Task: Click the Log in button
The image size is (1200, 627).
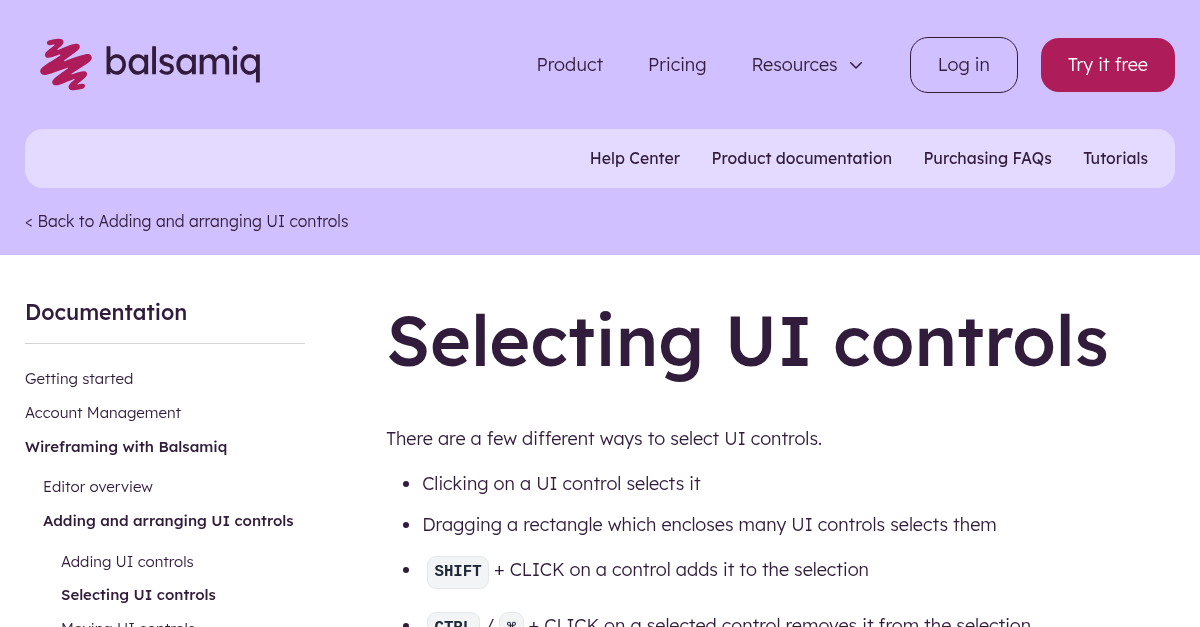Action: tap(963, 64)
